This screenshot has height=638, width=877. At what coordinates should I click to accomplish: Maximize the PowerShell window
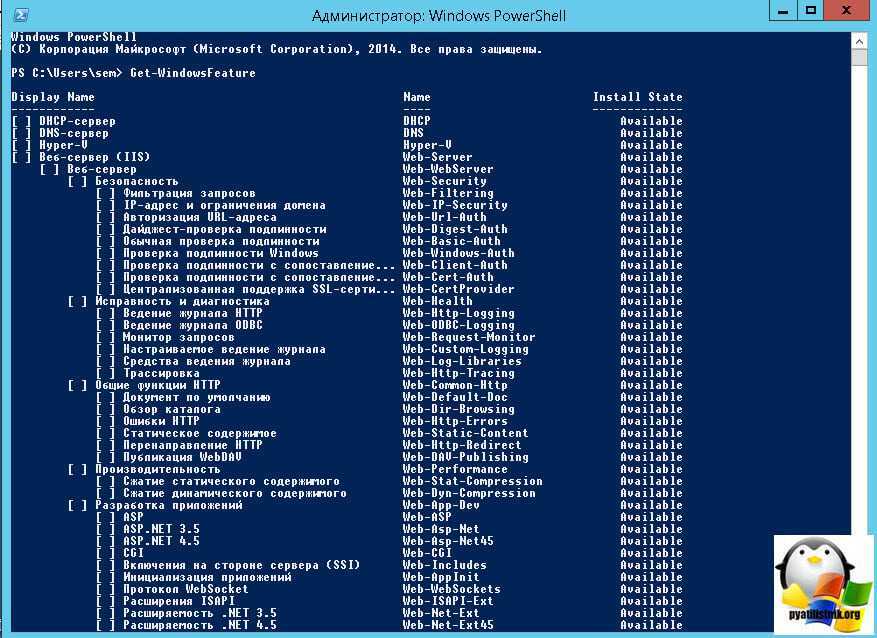(x=811, y=11)
